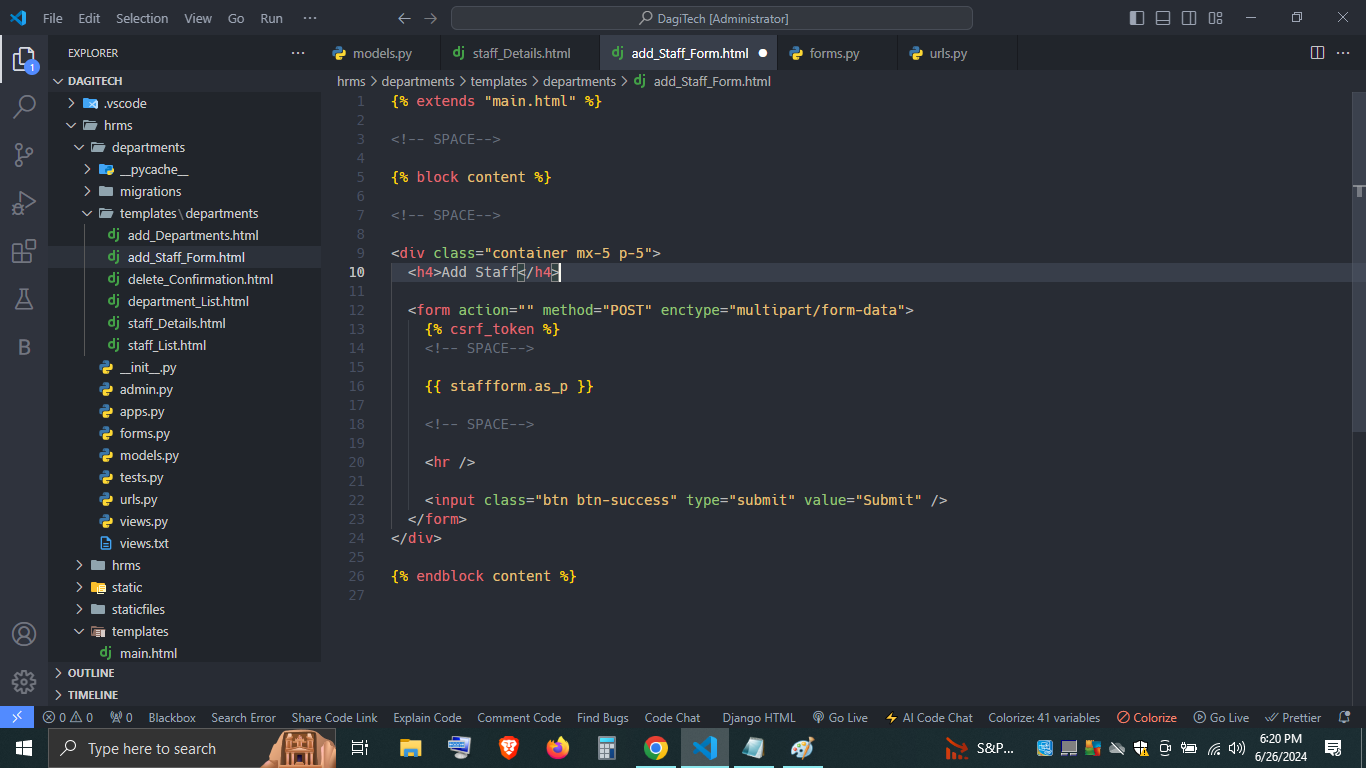Open staff_List.html in the explorer
The image size is (1366, 768).
pos(167,345)
